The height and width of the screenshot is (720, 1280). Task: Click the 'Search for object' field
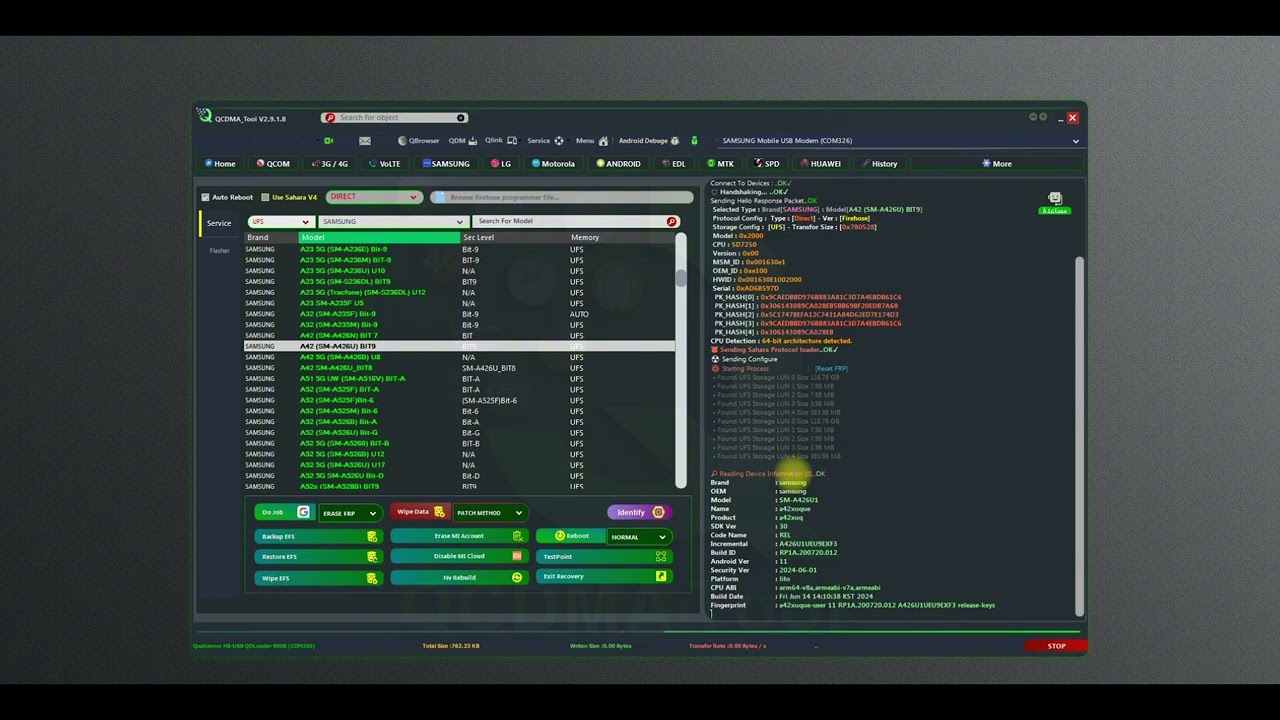point(396,118)
